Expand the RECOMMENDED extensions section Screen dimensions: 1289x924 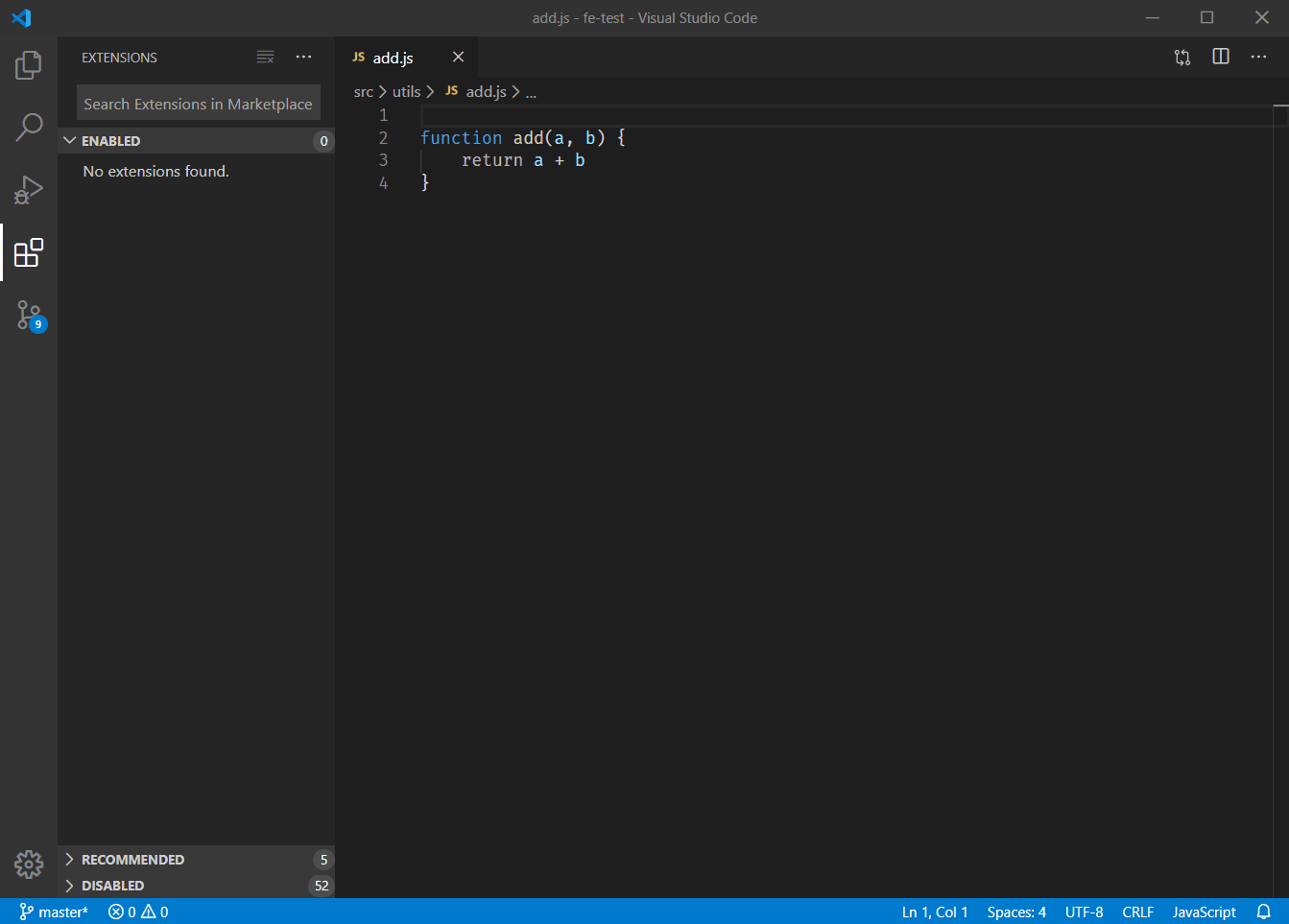click(x=196, y=860)
